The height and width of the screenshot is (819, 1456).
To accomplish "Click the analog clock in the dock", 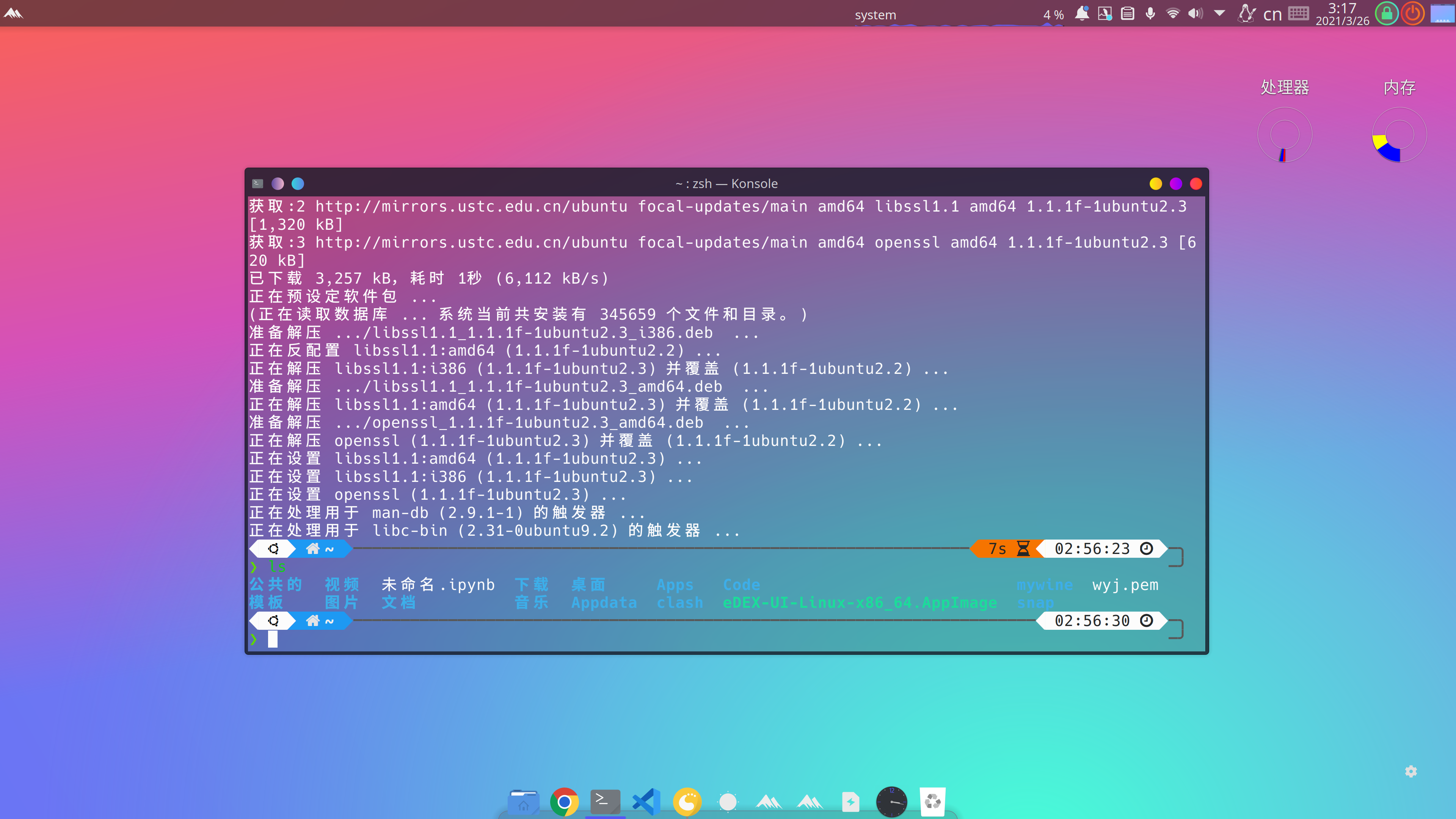I will click(891, 802).
